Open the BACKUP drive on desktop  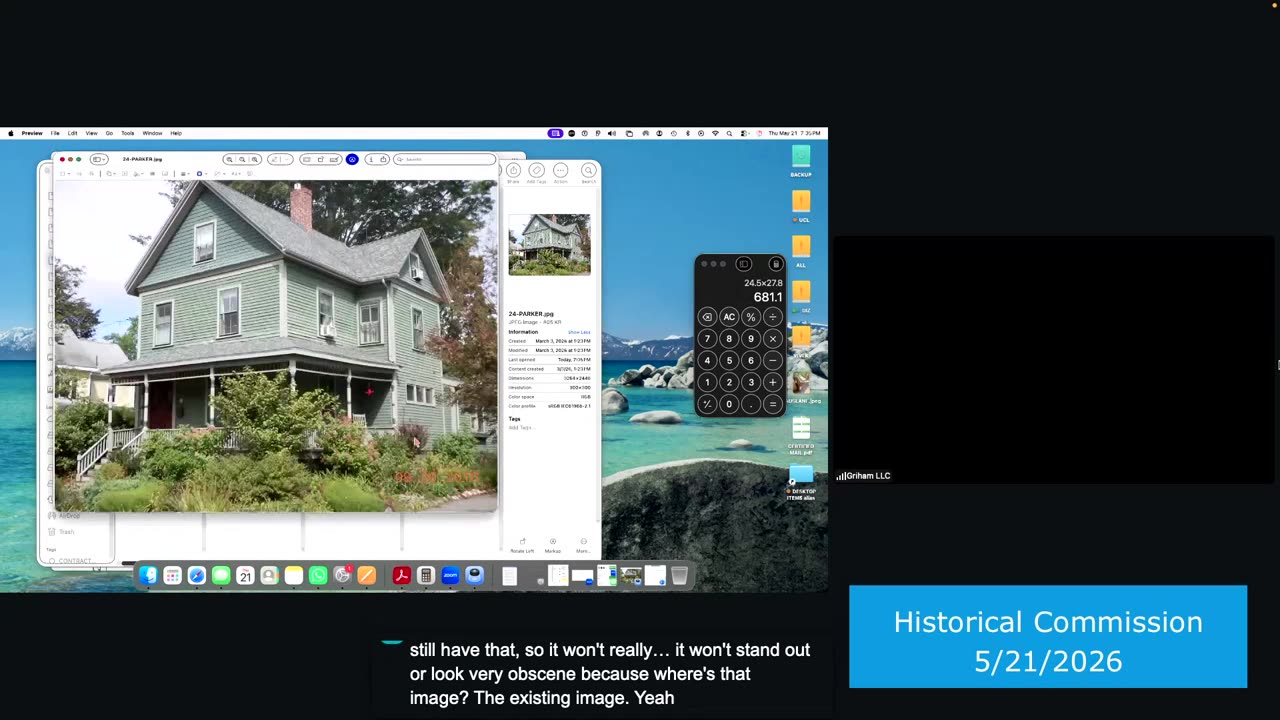click(x=801, y=158)
